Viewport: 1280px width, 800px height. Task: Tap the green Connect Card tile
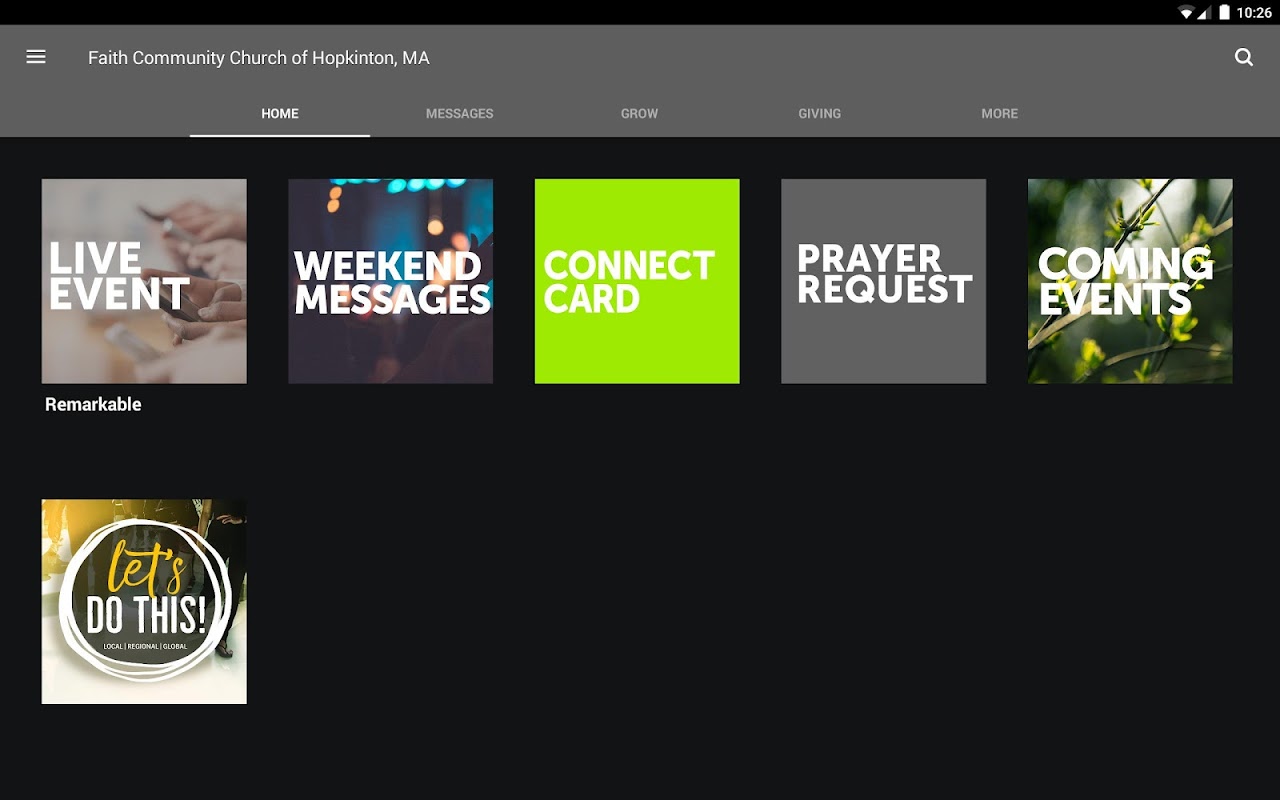pyautogui.click(x=637, y=281)
